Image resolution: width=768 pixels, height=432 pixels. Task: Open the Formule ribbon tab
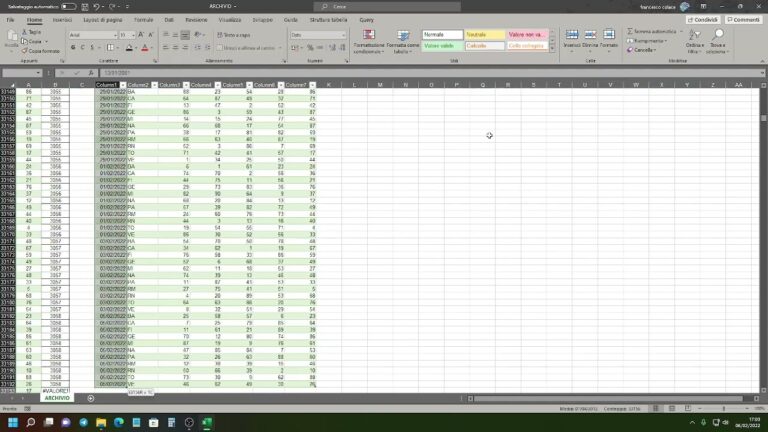coord(144,20)
